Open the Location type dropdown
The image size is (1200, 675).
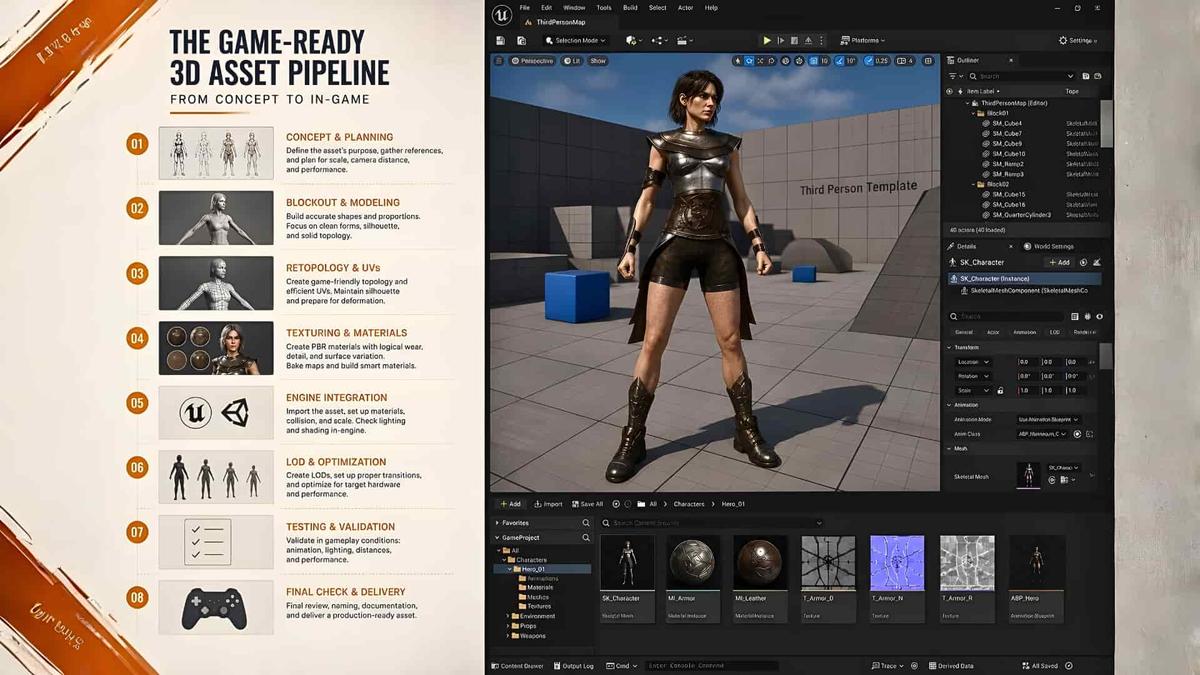(x=973, y=362)
